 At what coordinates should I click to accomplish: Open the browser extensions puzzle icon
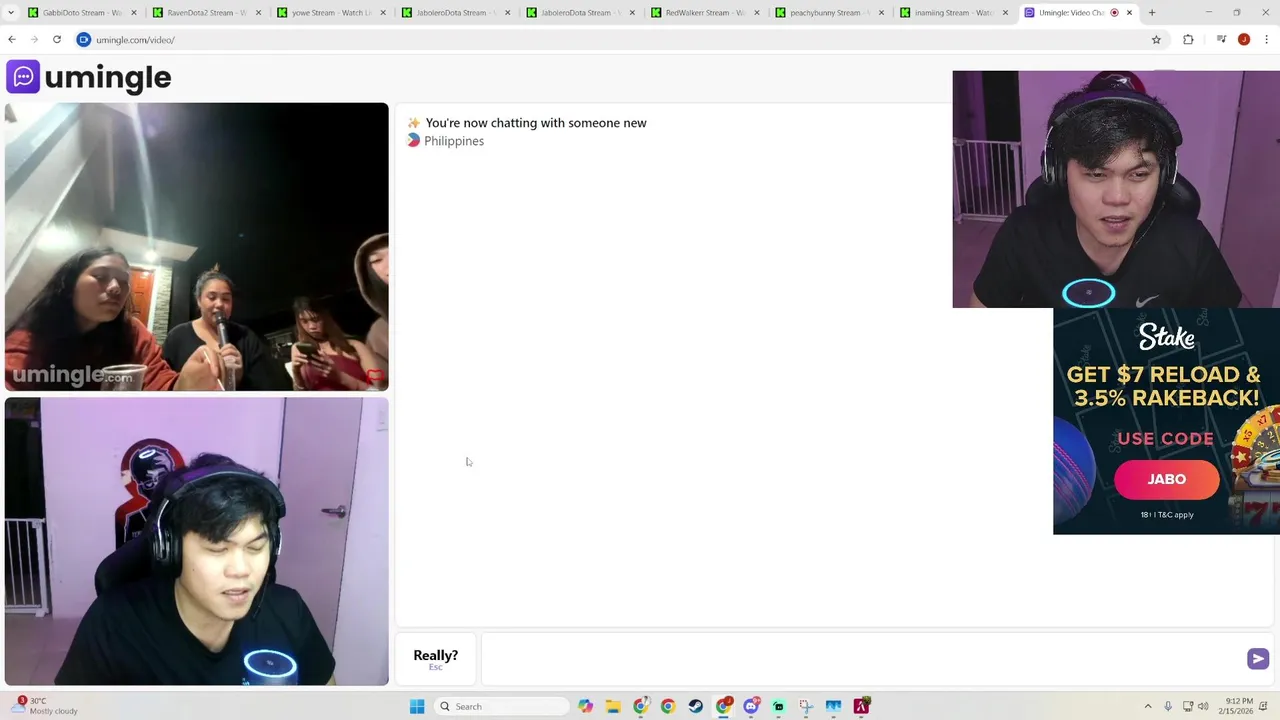click(1188, 40)
